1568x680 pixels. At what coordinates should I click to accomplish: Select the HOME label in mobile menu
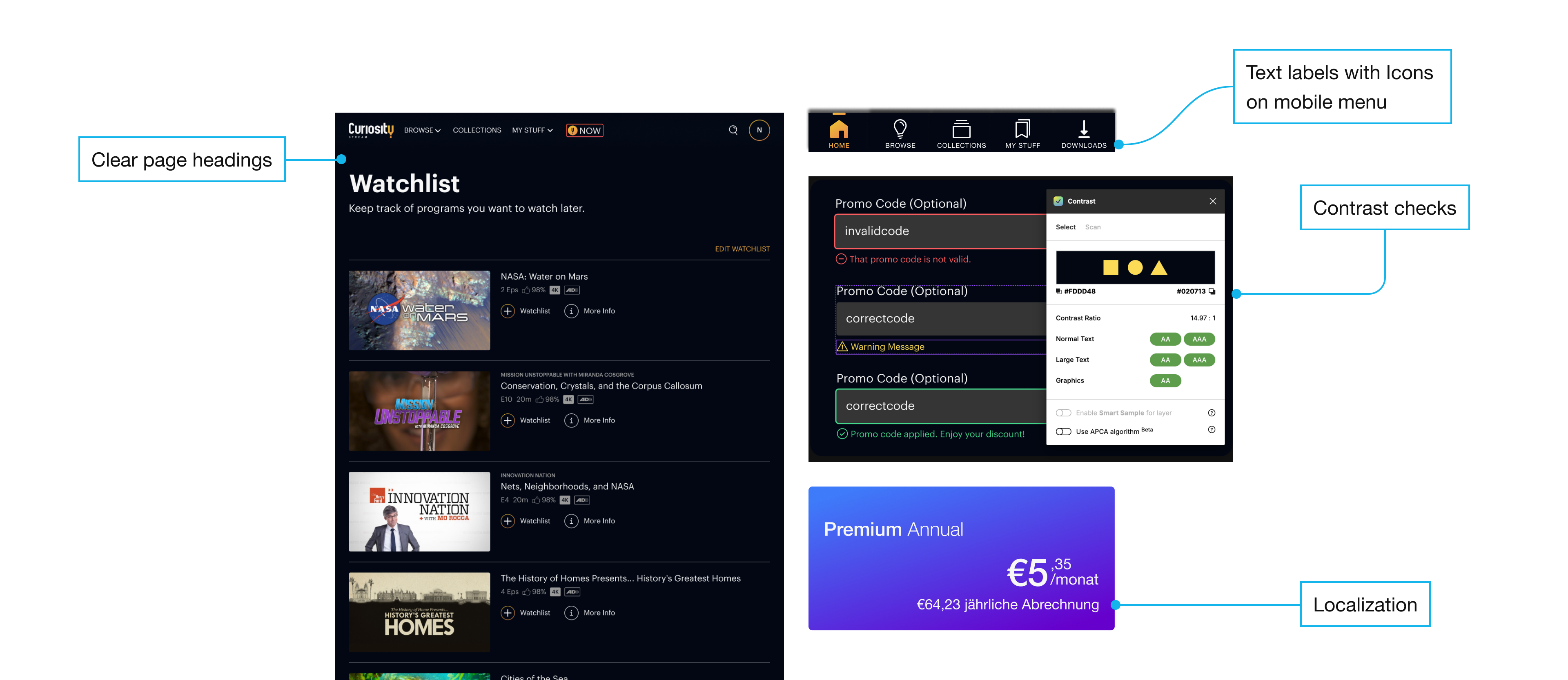(839, 145)
